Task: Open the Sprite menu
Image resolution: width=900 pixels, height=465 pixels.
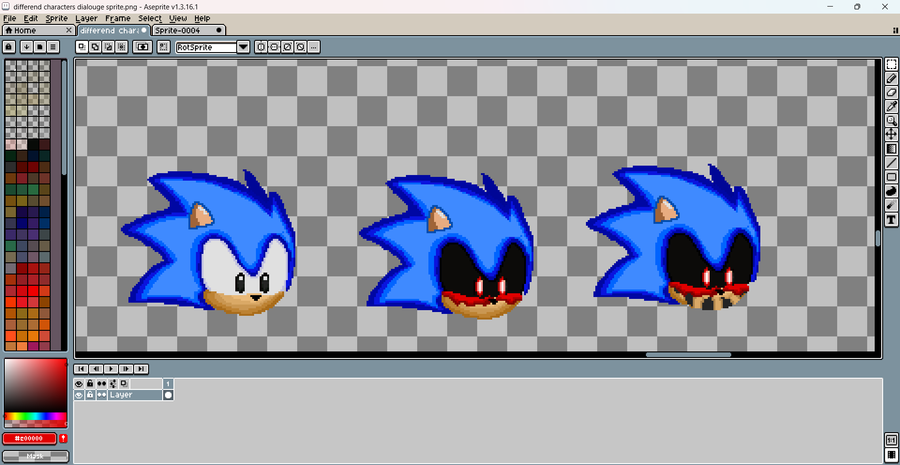Action: pos(56,18)
